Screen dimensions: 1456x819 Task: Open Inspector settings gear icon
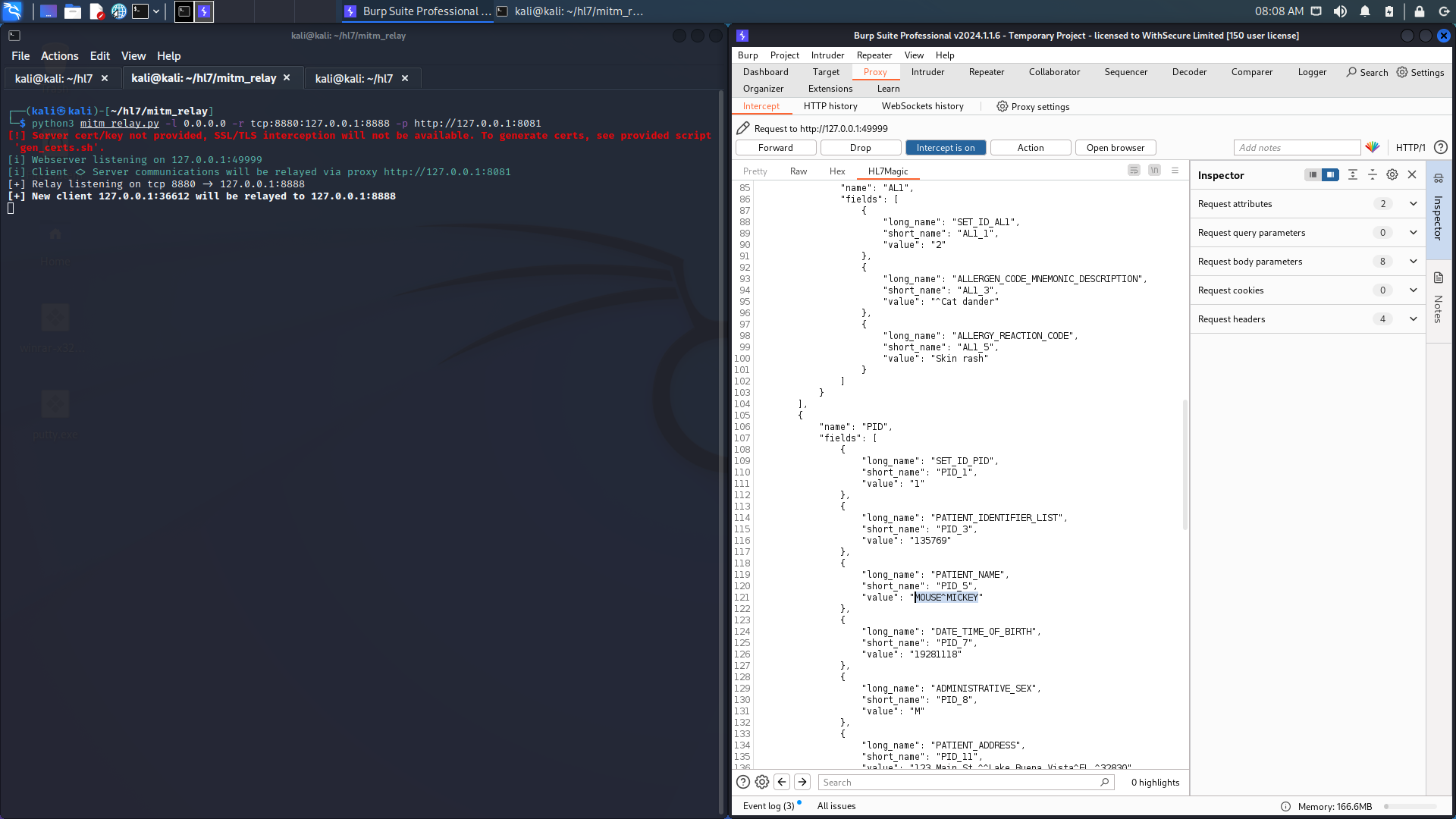coord(1392,175)
